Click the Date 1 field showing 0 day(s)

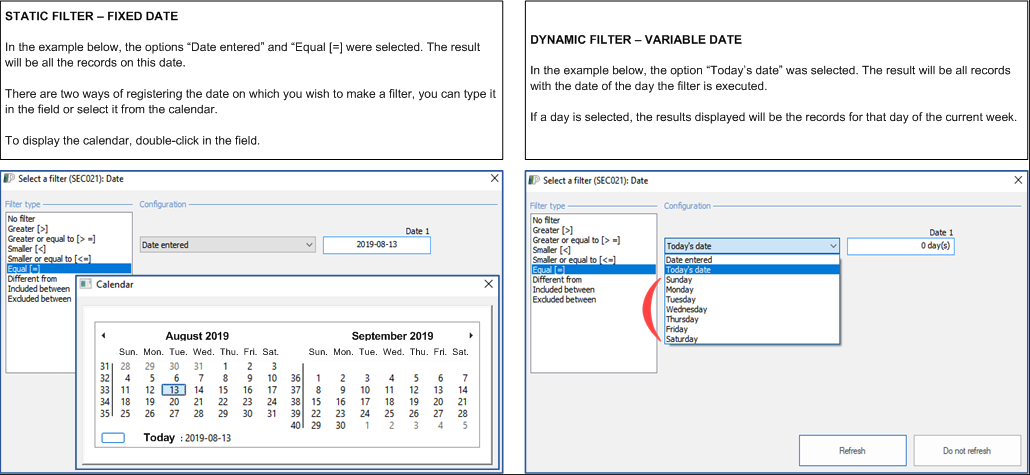tap(900, 246)
